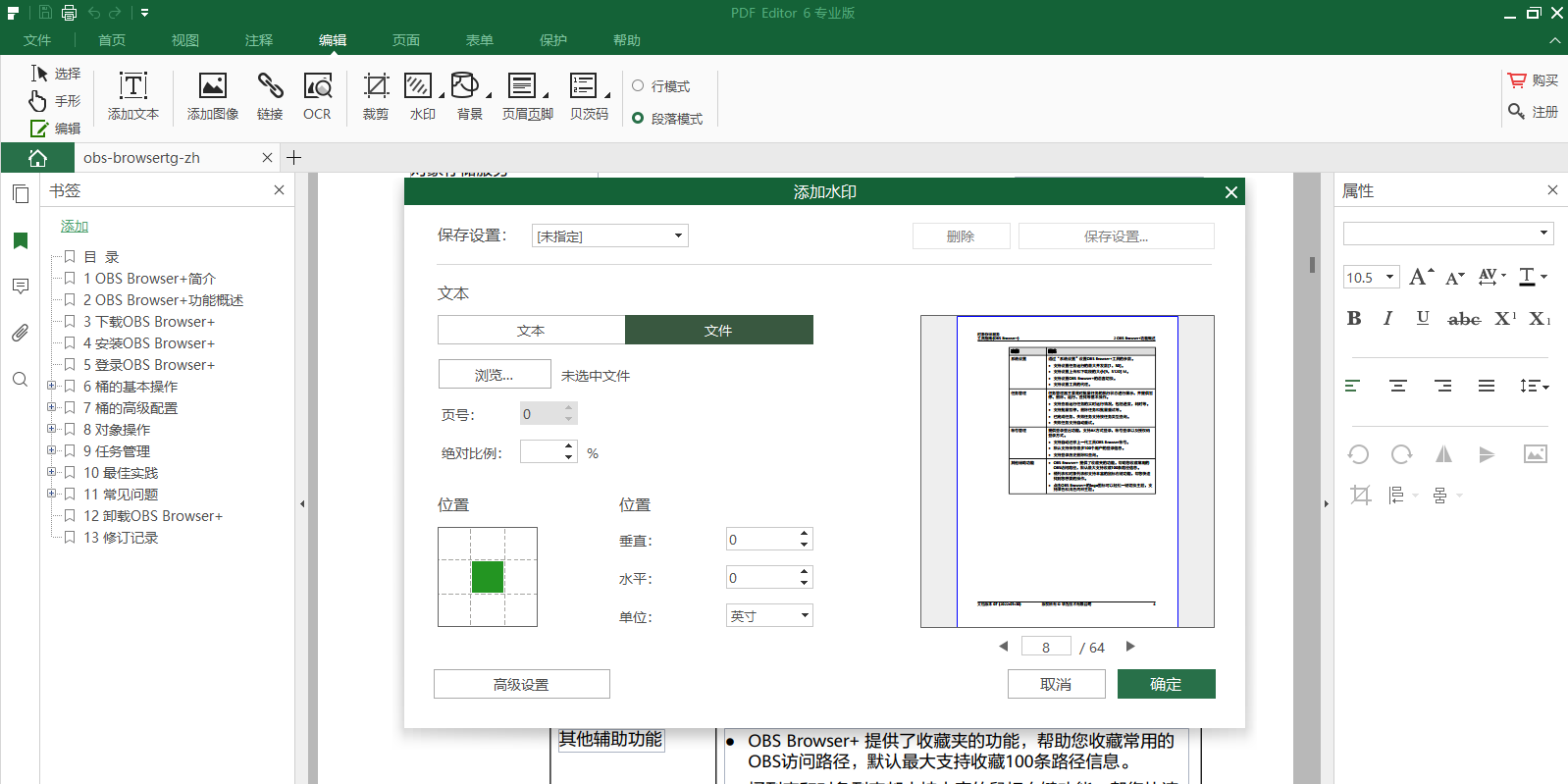The image size is (1568, 784).
Task: Open the page thumbnails sidebar icon
Action: pos(21,193)
